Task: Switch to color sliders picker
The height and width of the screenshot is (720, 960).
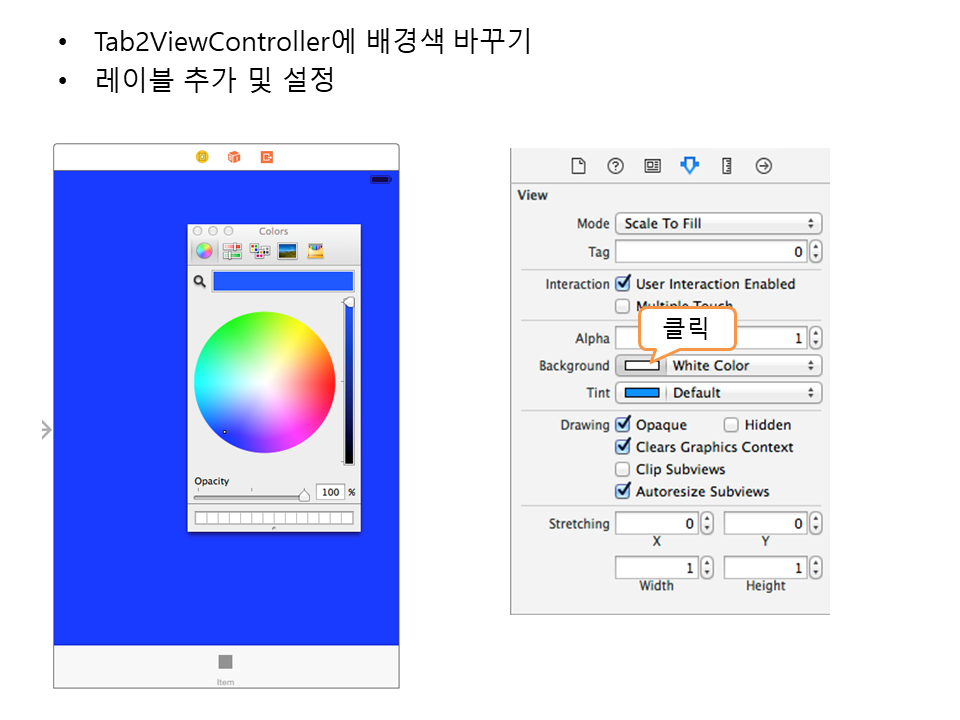Action: coord(231,251)
